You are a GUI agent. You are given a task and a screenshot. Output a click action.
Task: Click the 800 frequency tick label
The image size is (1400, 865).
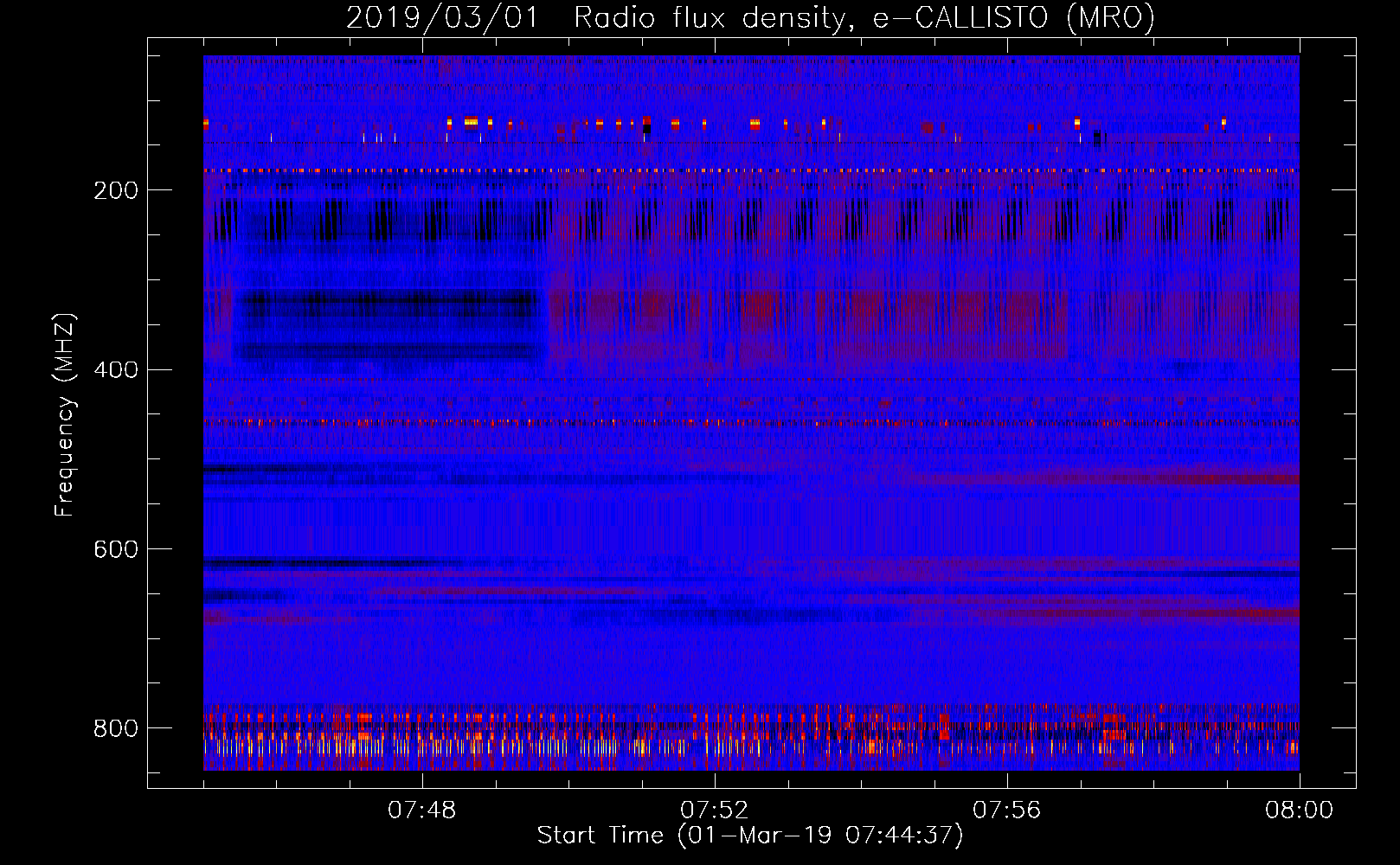click(116, 728)
